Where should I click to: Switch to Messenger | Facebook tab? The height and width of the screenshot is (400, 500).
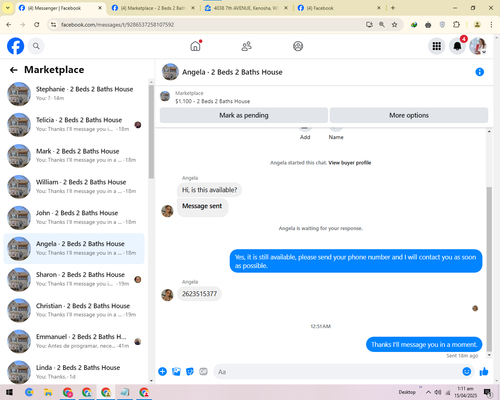60,8
